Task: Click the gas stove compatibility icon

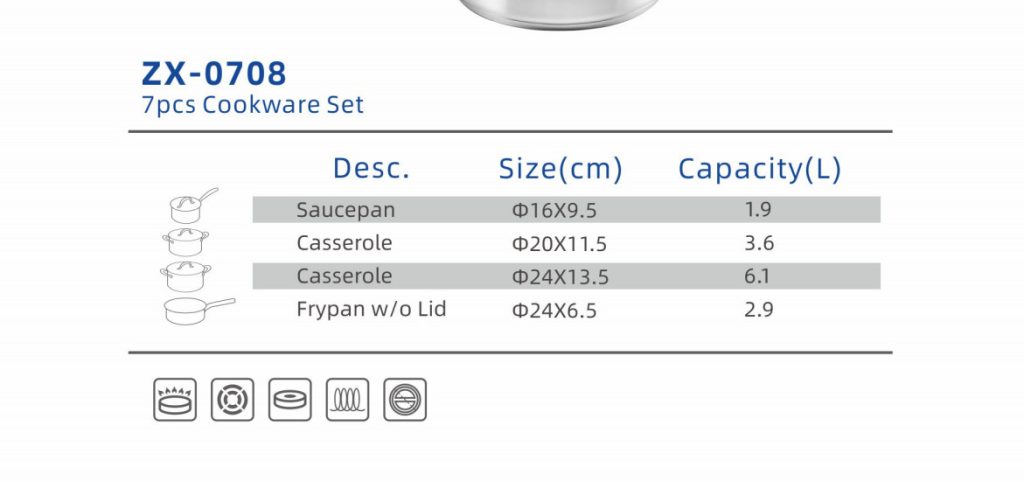Action: click(175, 400)
